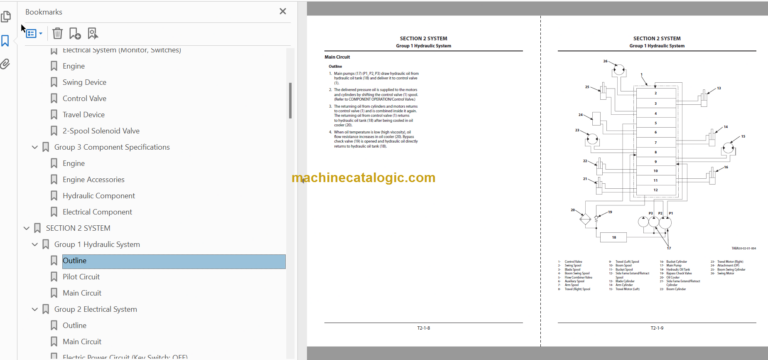Open the Control Valve bookmark
The width and height of the screenshot is (768, 360).
84,98
